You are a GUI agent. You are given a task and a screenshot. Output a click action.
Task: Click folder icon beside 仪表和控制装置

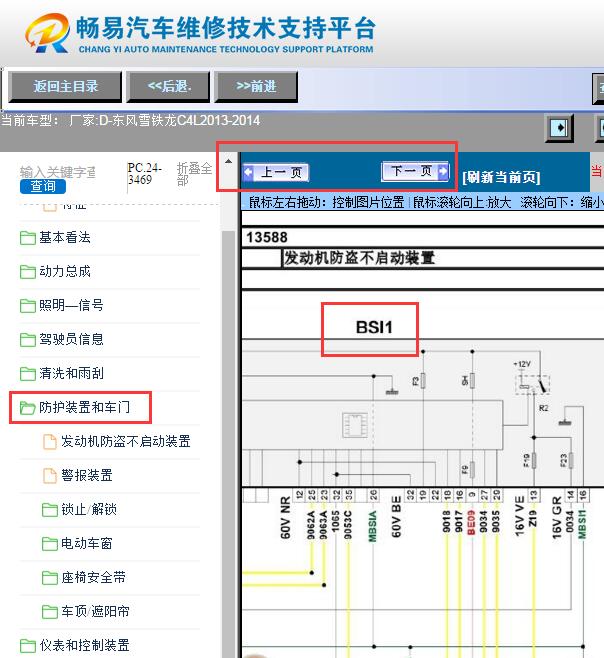28,646
